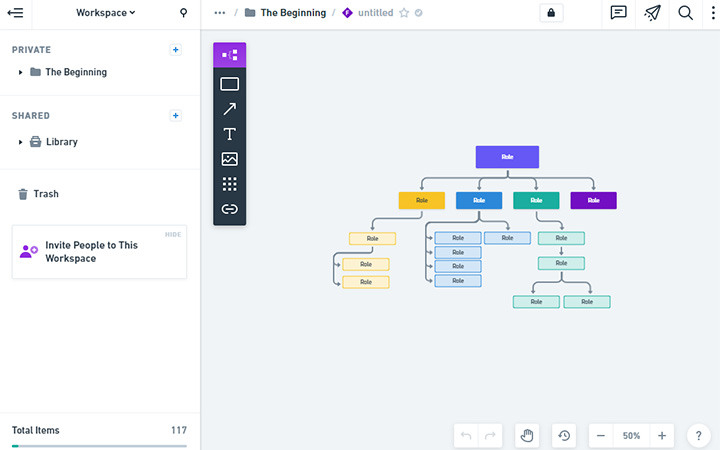720x450 pixels.
Task: Open the comments panel
Action: coord(619,13)
